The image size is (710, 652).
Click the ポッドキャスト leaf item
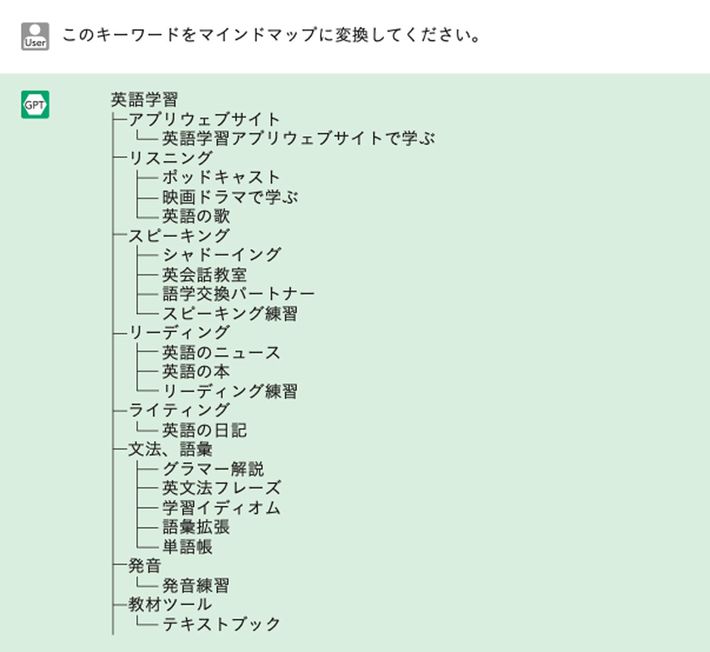[222, 177]
